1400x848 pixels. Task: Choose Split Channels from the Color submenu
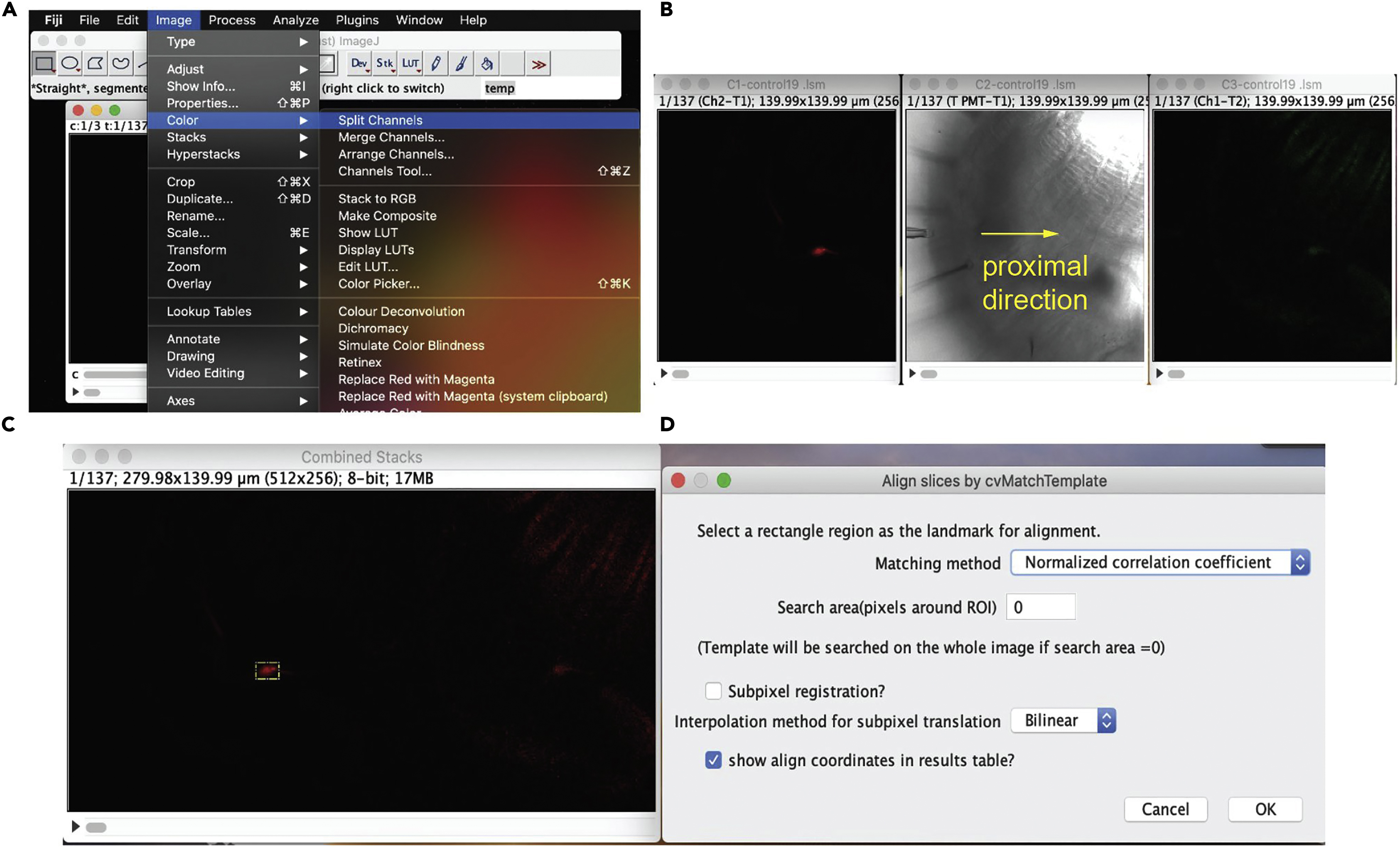(380, 120)
